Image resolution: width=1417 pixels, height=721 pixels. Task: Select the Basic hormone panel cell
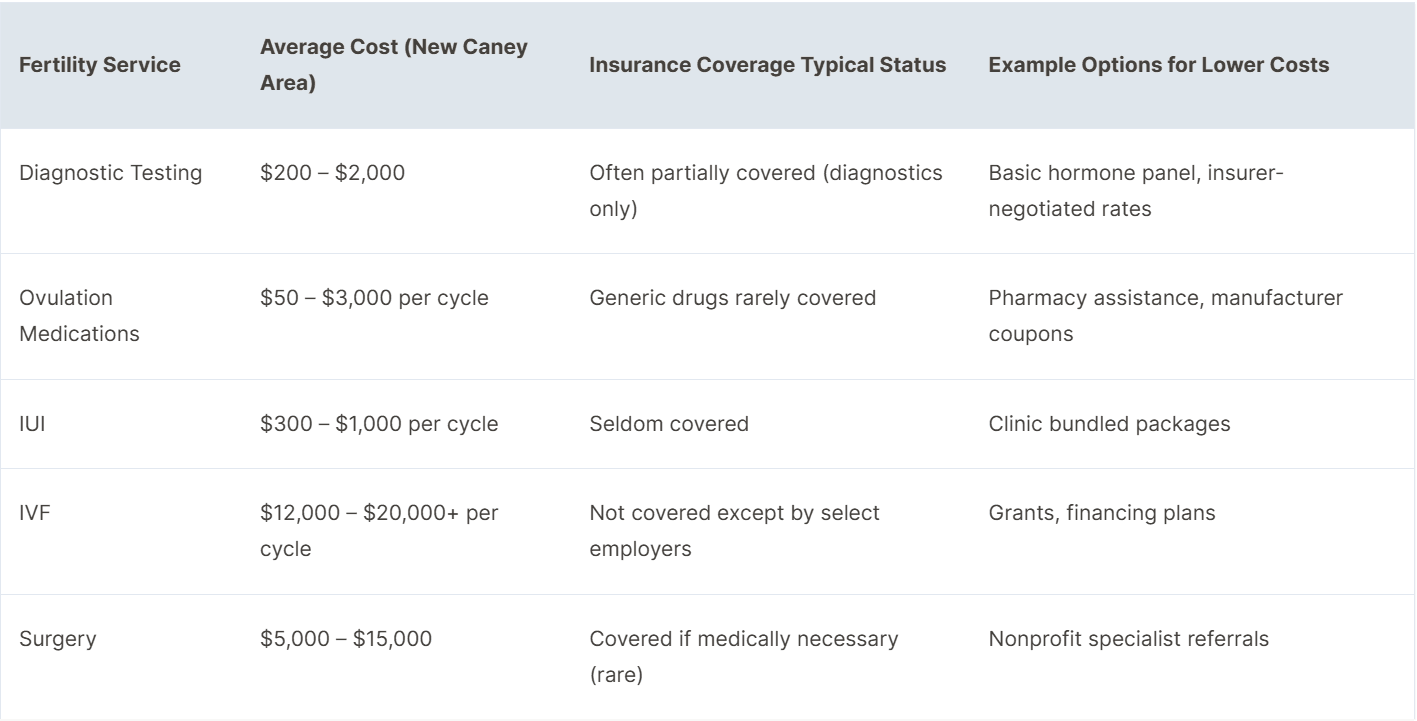coord(1136,192)
